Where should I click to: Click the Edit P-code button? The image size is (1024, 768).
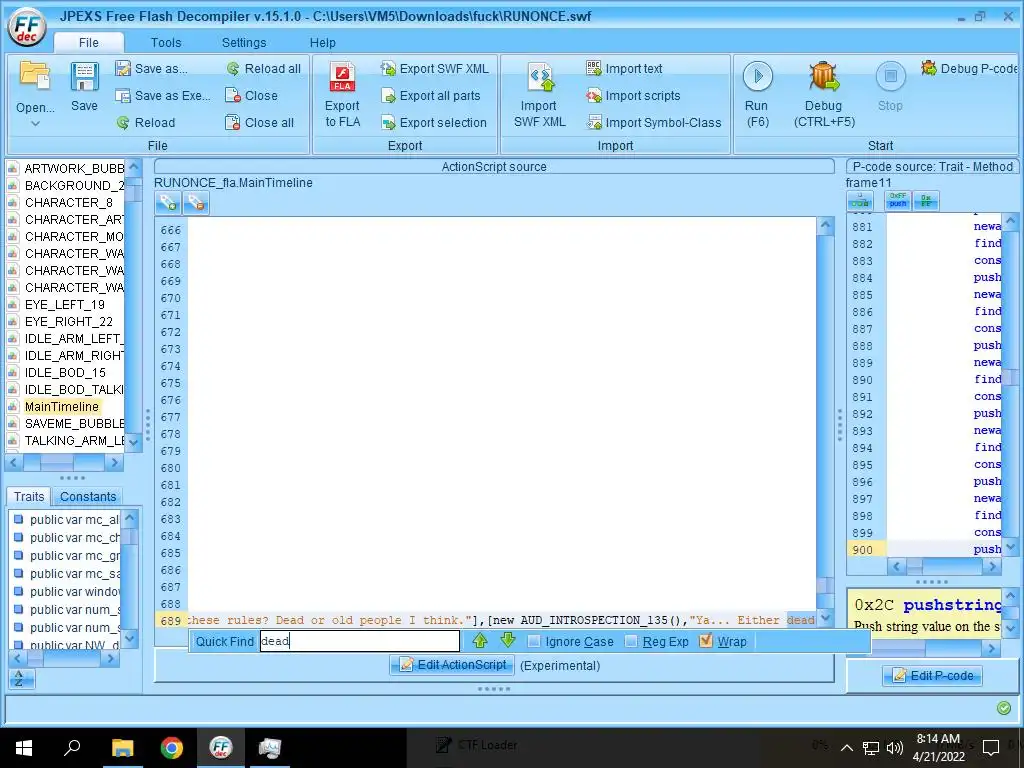tap(933, 675)
